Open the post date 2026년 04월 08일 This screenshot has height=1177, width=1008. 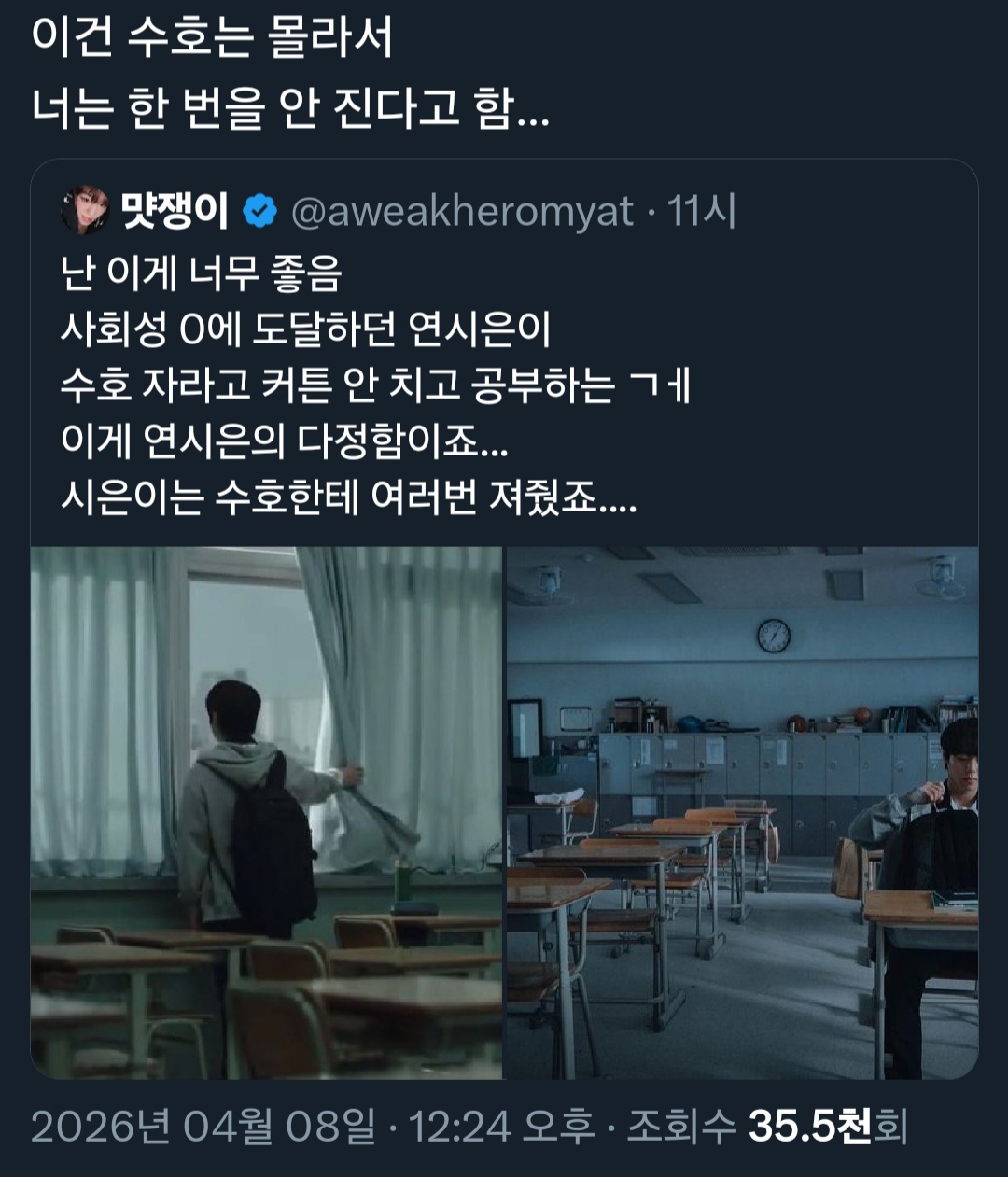pos(203,1127)
